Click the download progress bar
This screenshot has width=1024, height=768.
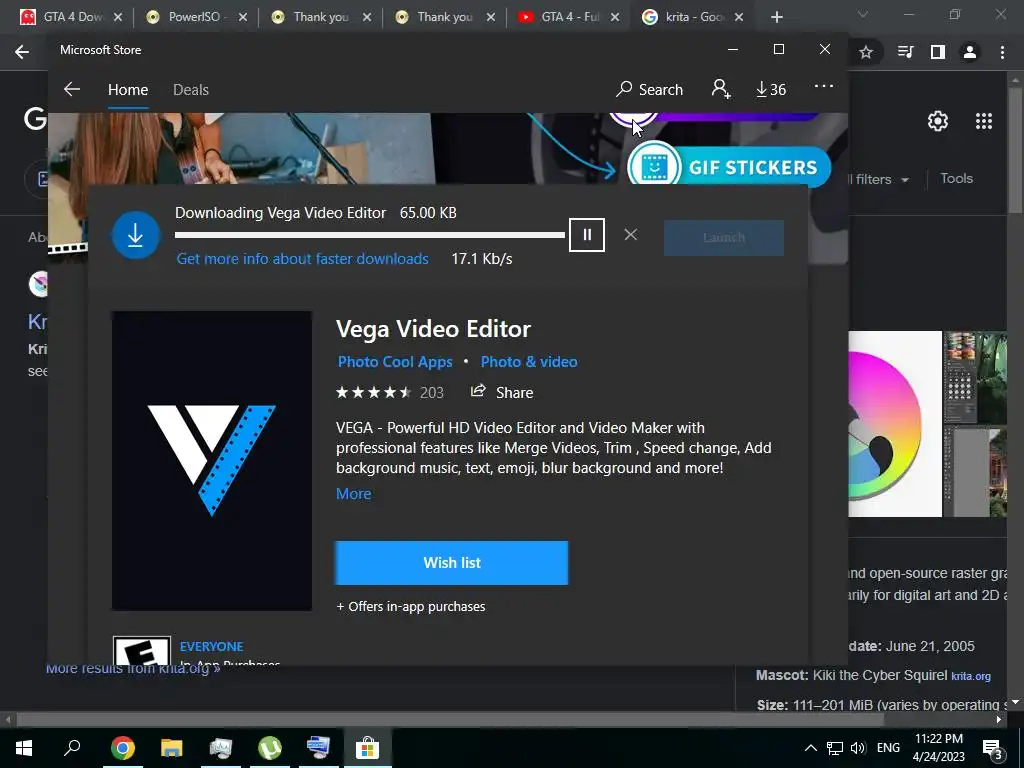coord(370,234)
